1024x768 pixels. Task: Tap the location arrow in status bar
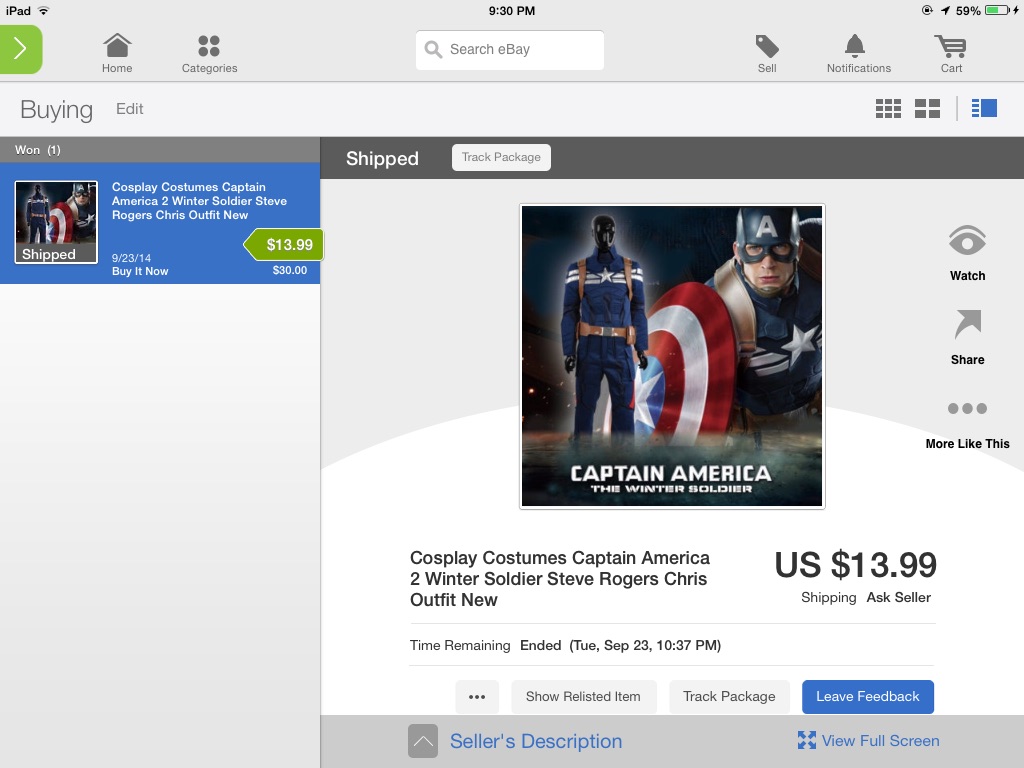945,10
